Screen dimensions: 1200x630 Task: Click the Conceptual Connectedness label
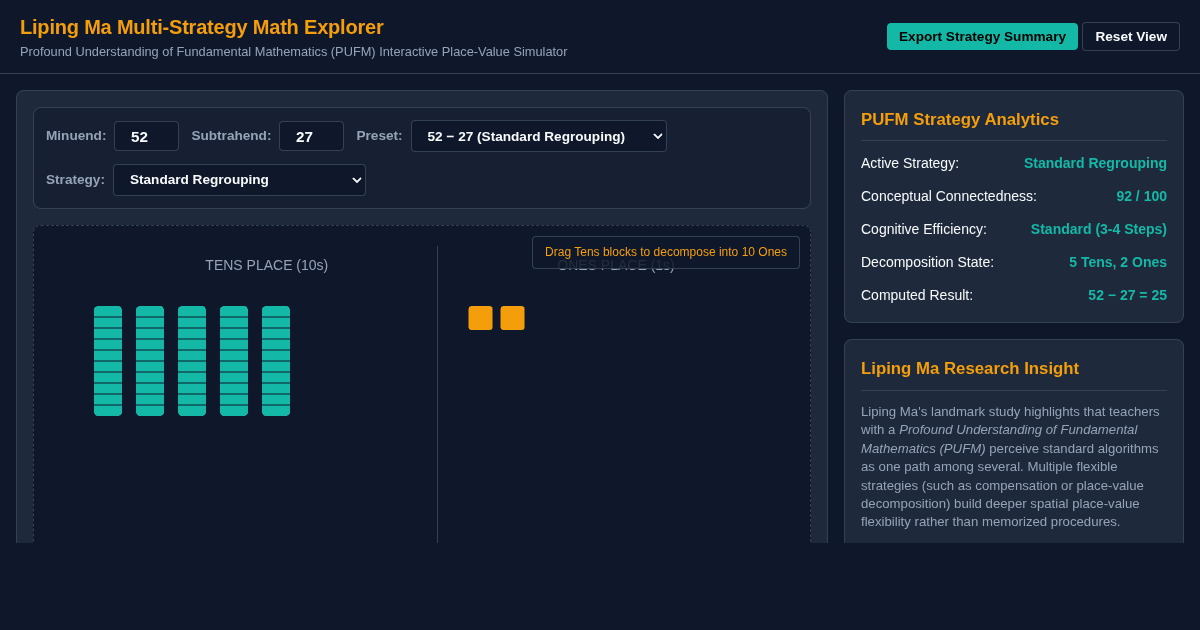(x=949, y=196)
